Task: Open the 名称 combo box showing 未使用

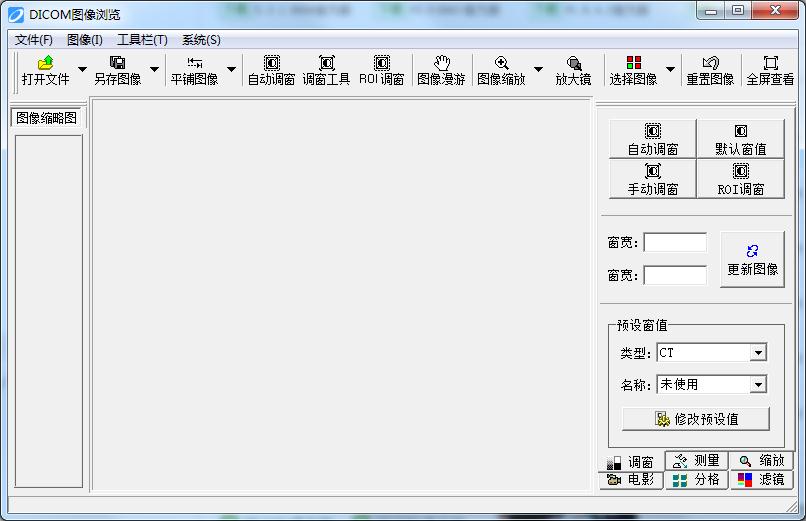Action: coord(711,384)
